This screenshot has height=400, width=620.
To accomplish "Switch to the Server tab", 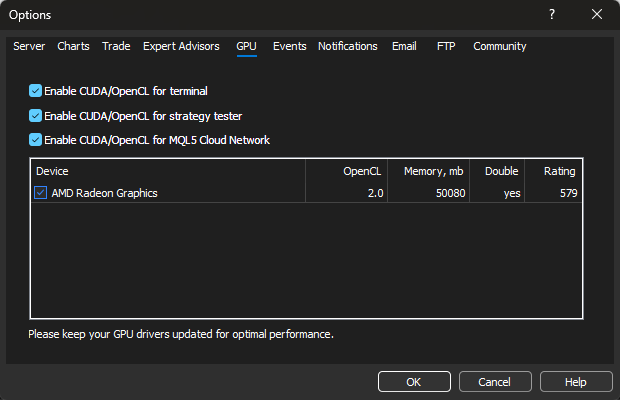I will click(x=29, y=46).
